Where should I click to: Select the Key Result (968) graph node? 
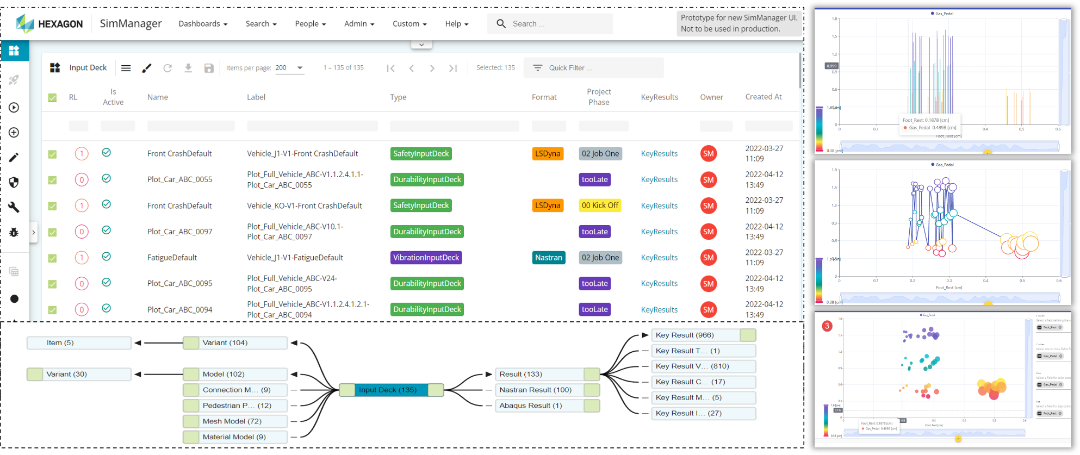[703, 335]
